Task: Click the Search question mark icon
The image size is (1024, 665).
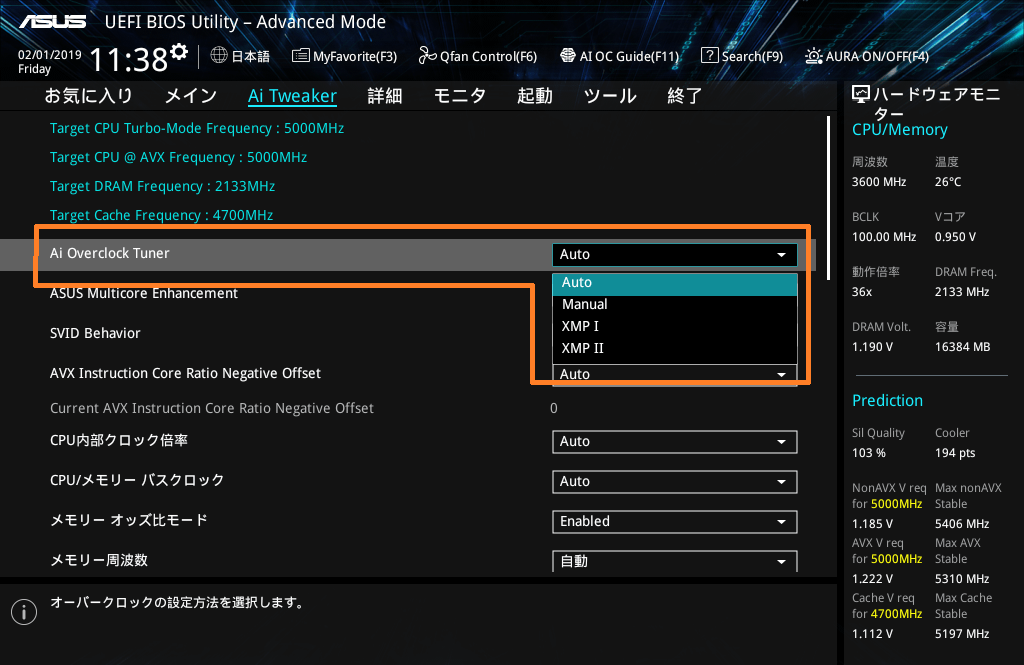Action: [x=709, y=56]
